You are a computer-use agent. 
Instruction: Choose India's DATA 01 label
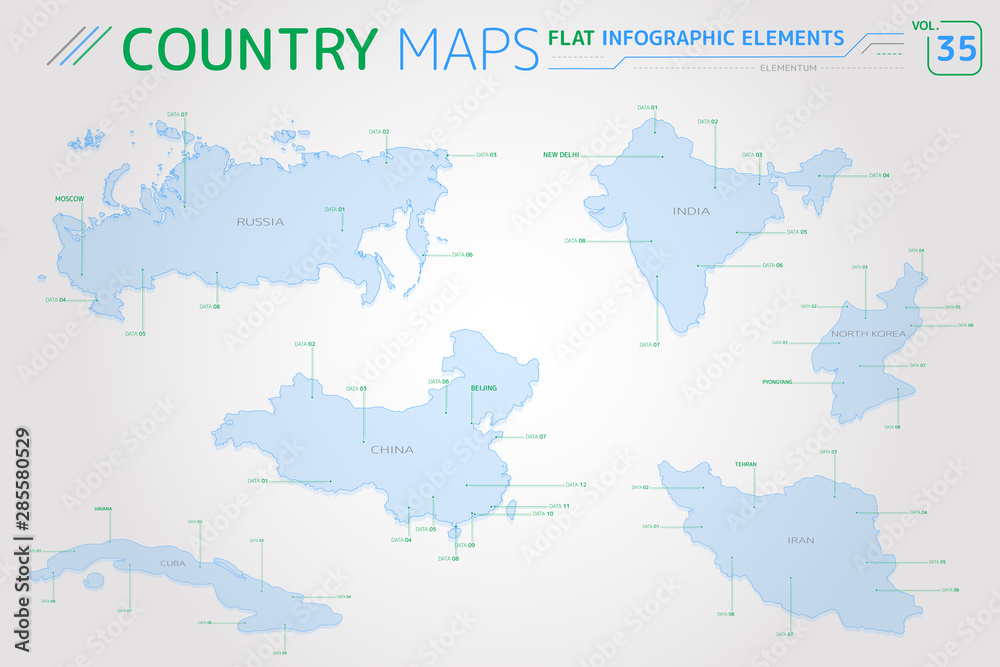click(x=647, y=108)
